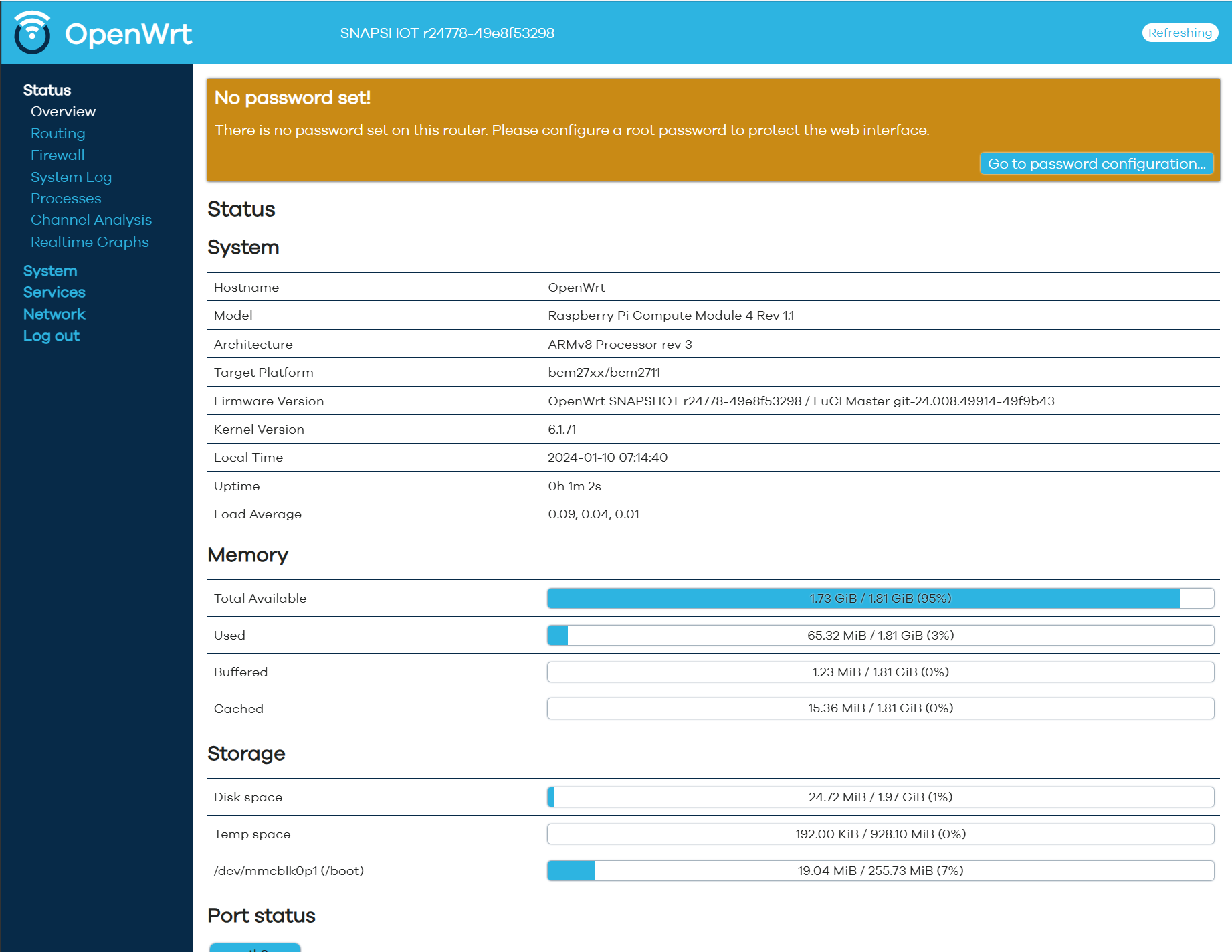The width and height of the screenshot is (1232, 952).
Task: Open the Firewall status page
Action: [x=57, y=155]
